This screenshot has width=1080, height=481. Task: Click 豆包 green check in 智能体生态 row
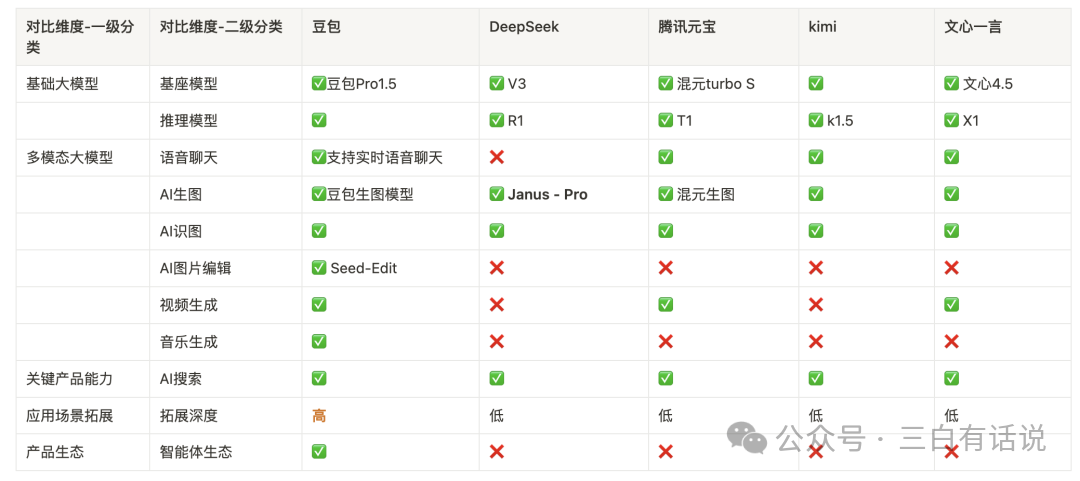[x=319, y=452]
